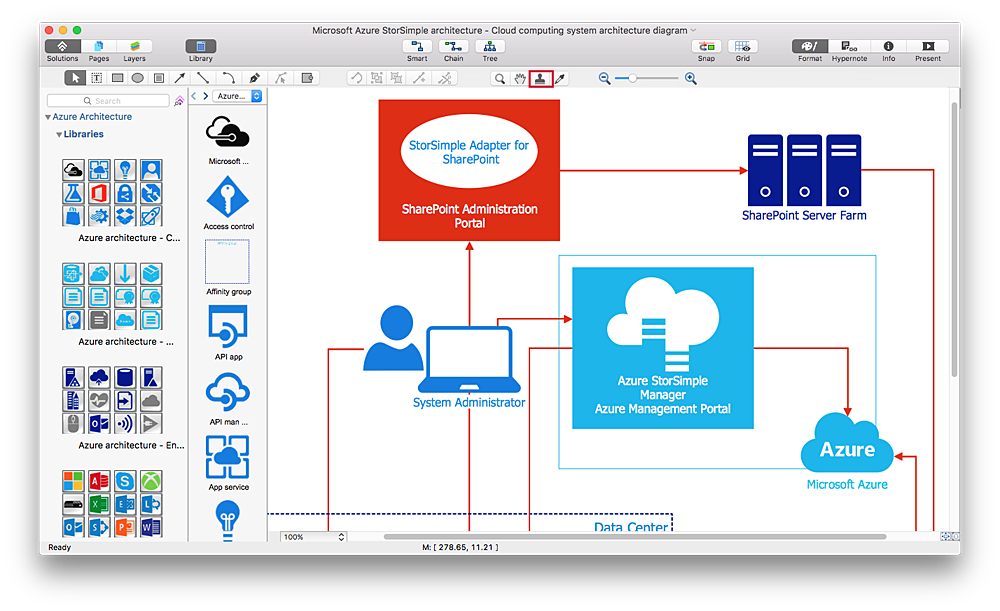The width and height of the screenshot is (1000, 611).
Task: Activate the Zoom magnifier tool
Action: tap(501, 78)
